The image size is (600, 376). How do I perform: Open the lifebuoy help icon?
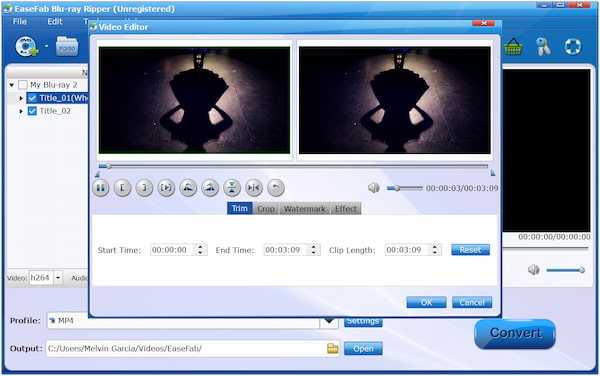click(x=573, y=47)
